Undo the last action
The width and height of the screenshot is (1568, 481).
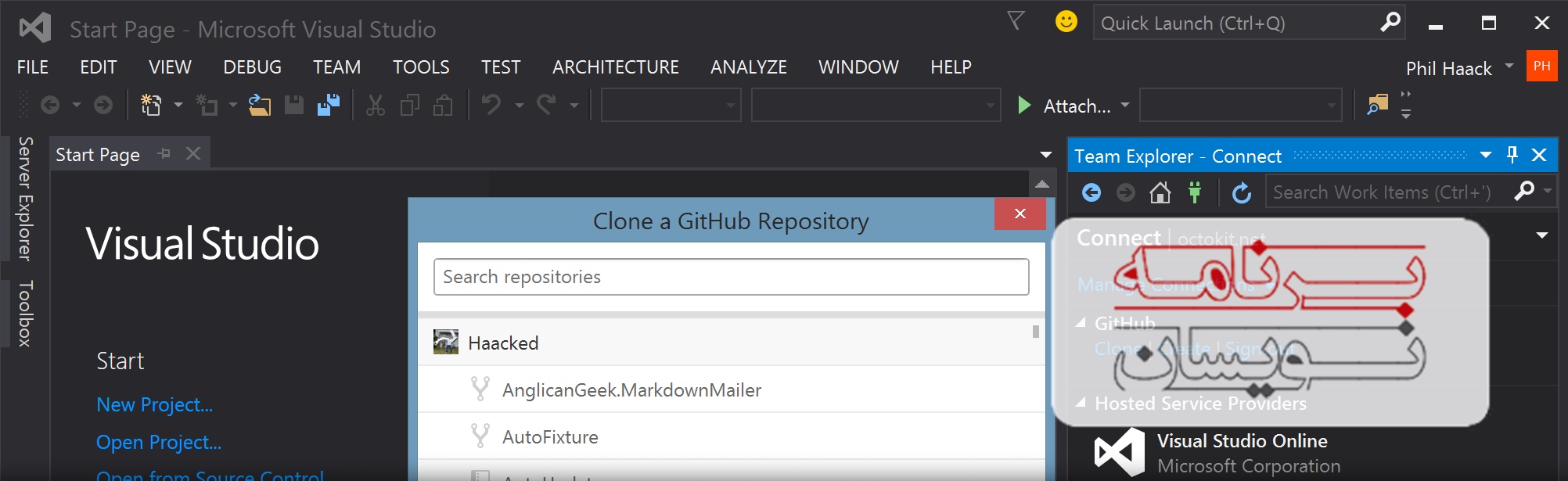click(x=491, y=104)
